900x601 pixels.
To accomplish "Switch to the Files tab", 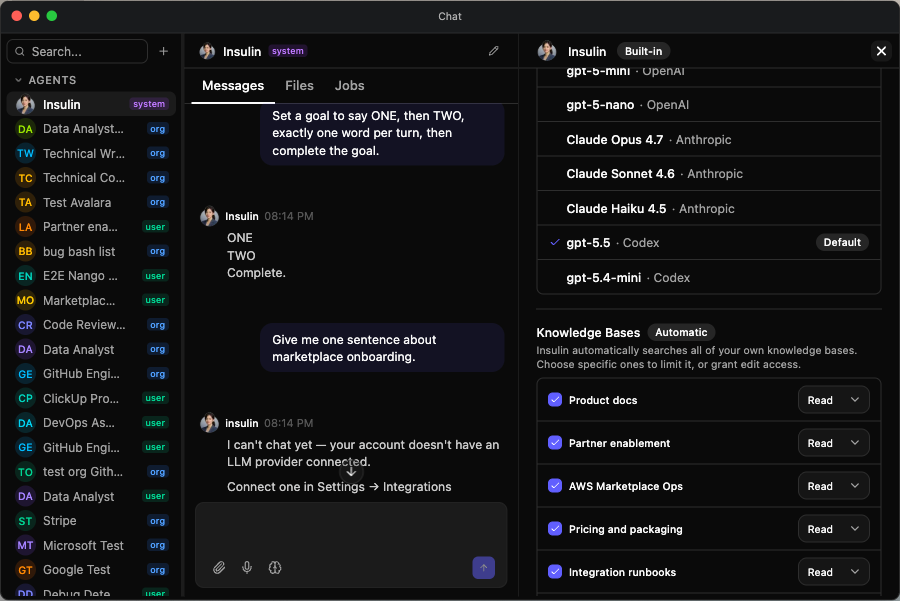I will (x=300, y=86).
